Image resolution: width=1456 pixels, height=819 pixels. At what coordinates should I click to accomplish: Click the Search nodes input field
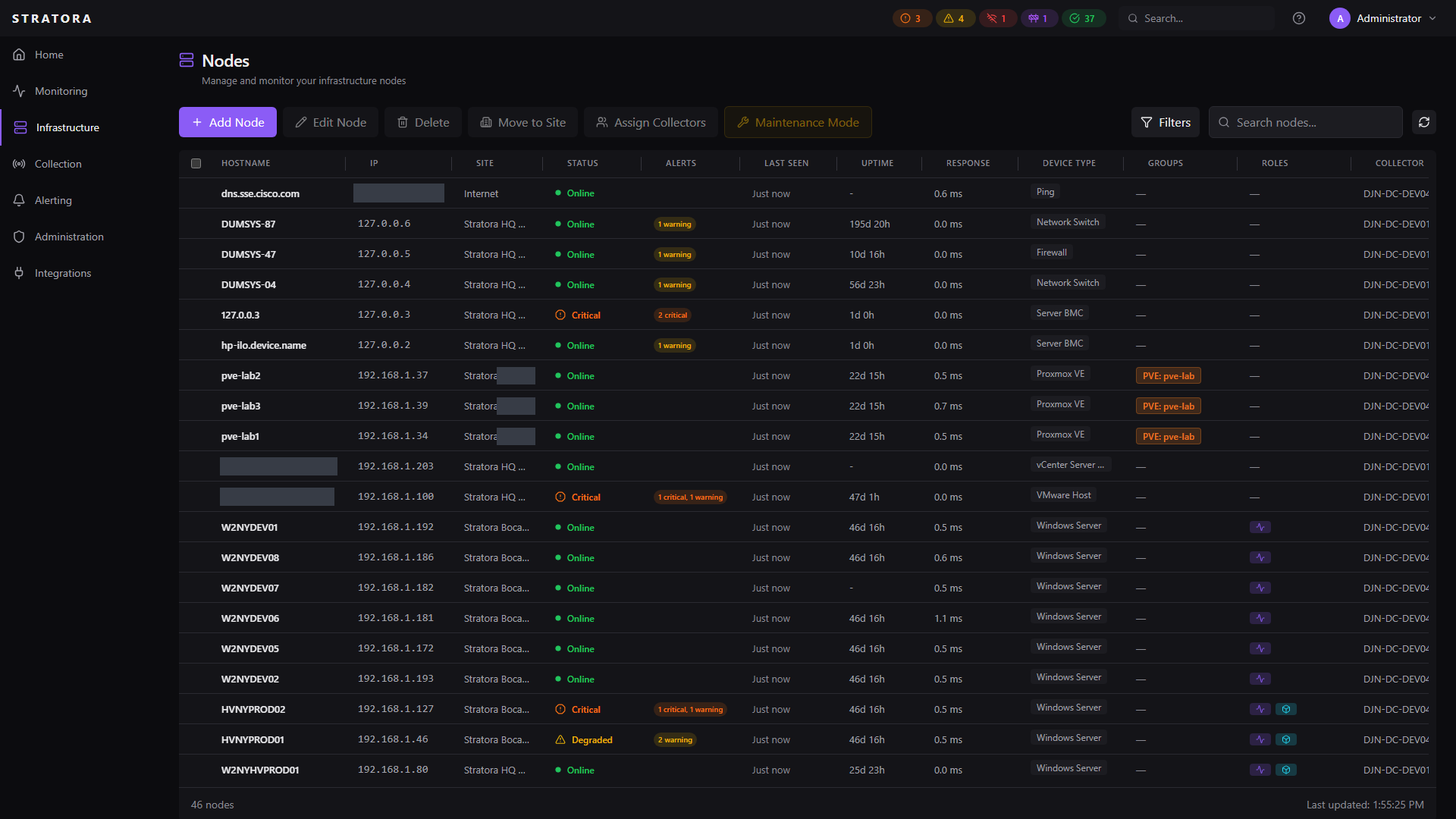click(1306, 122)
